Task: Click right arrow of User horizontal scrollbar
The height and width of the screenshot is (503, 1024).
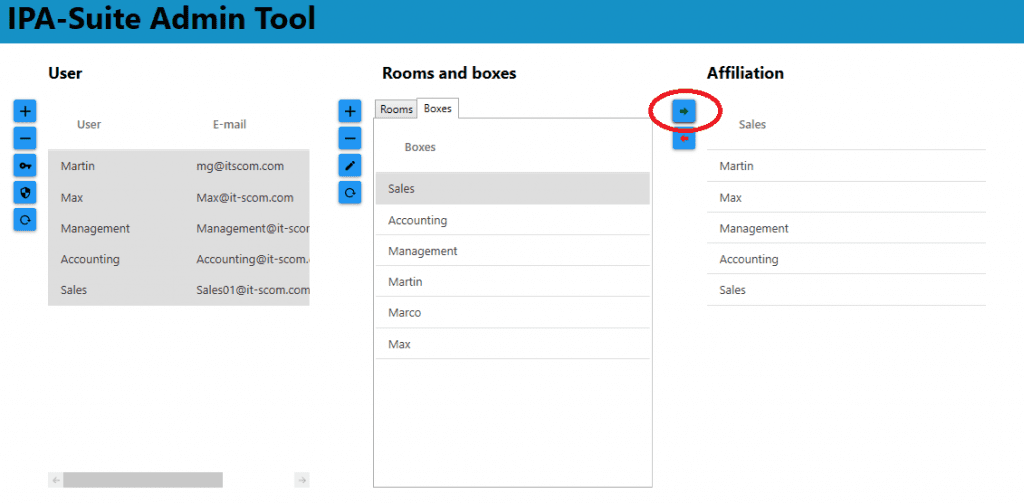Action: [302, 481]
